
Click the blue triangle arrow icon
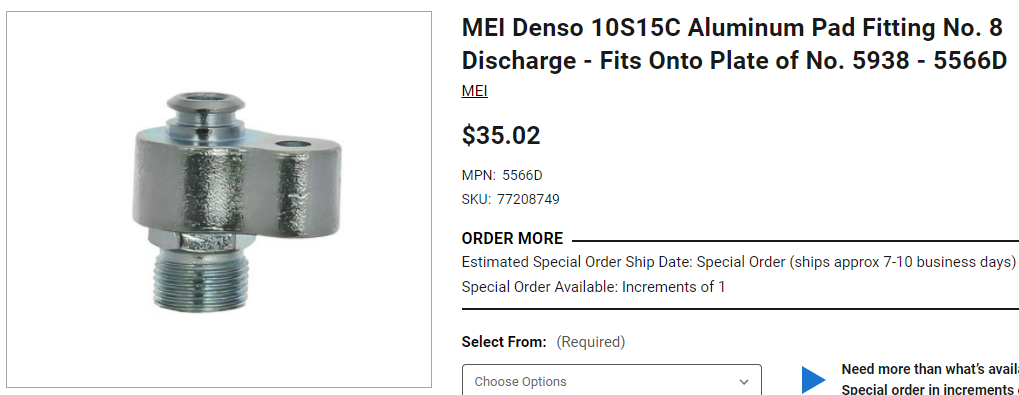click(x=813, y=380)
